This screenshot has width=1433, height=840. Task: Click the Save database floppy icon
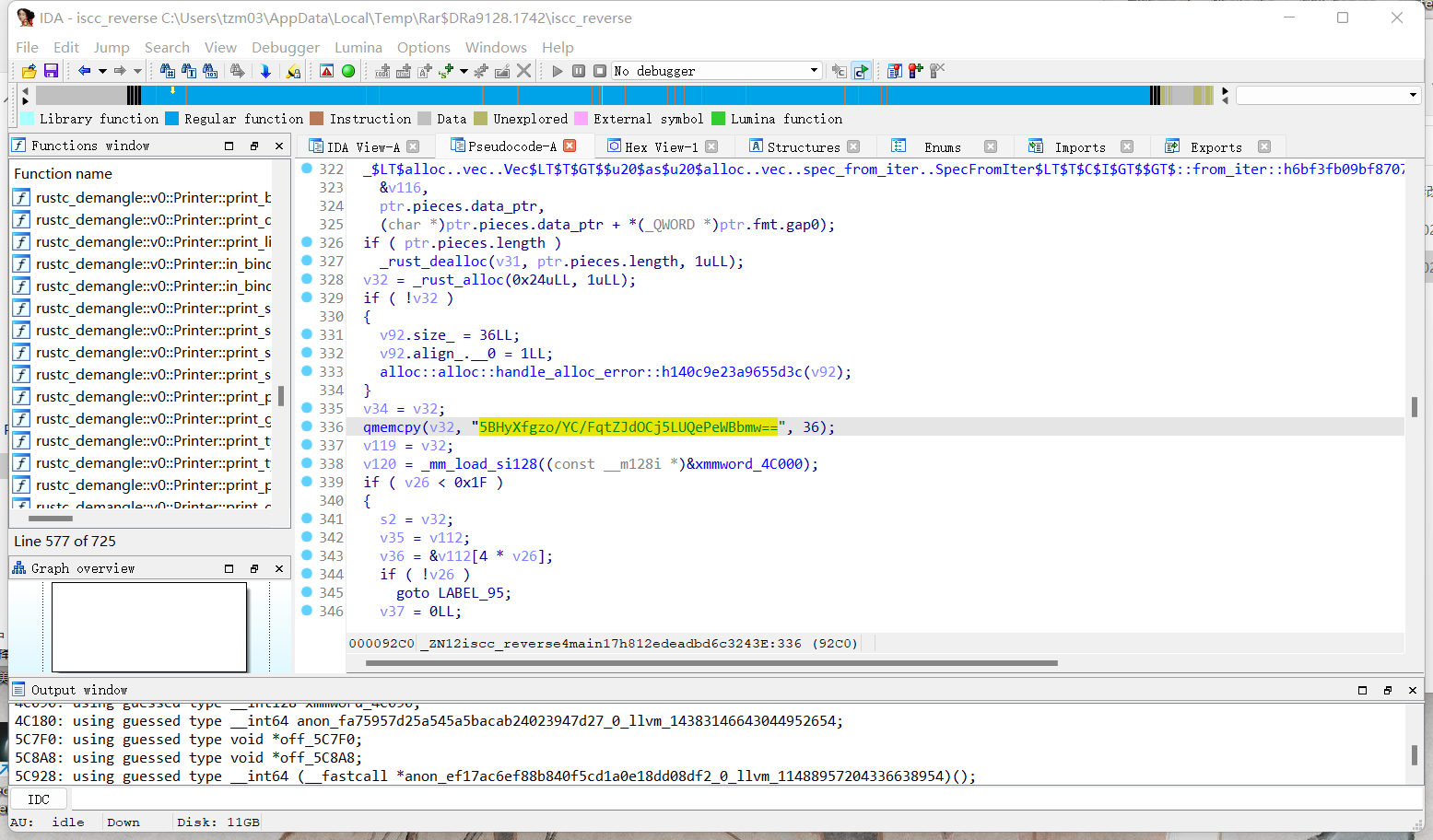coord(51,71)
